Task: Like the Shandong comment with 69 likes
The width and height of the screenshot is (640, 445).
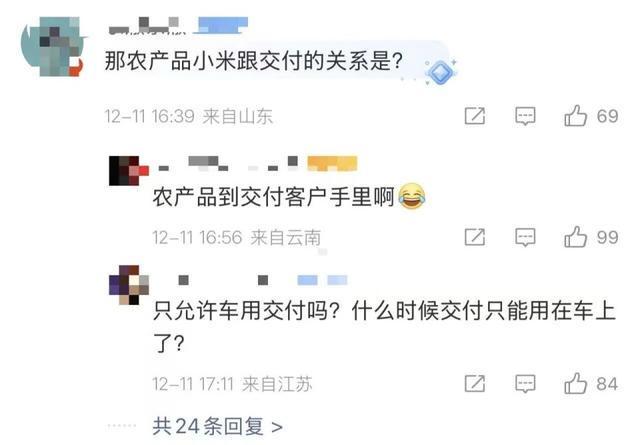Action: click(x=576, y=116)
